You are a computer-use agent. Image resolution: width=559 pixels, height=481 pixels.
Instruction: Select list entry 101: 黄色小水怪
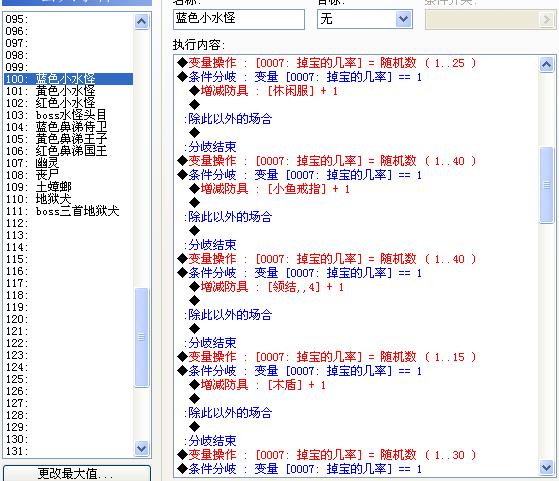(x=68, y=91)
